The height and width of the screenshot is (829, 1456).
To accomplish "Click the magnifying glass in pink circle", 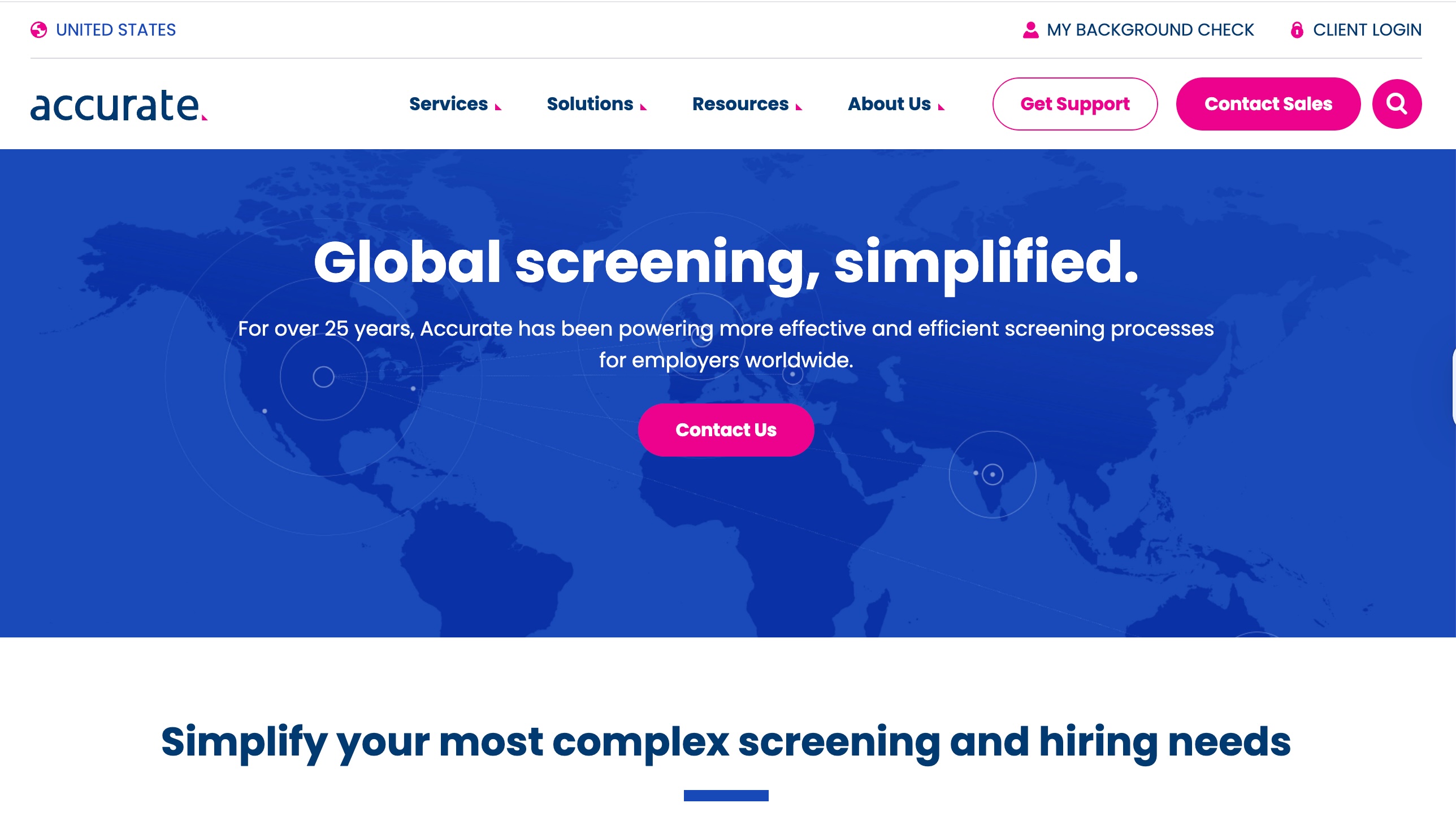I will (x=1395, y=103).
